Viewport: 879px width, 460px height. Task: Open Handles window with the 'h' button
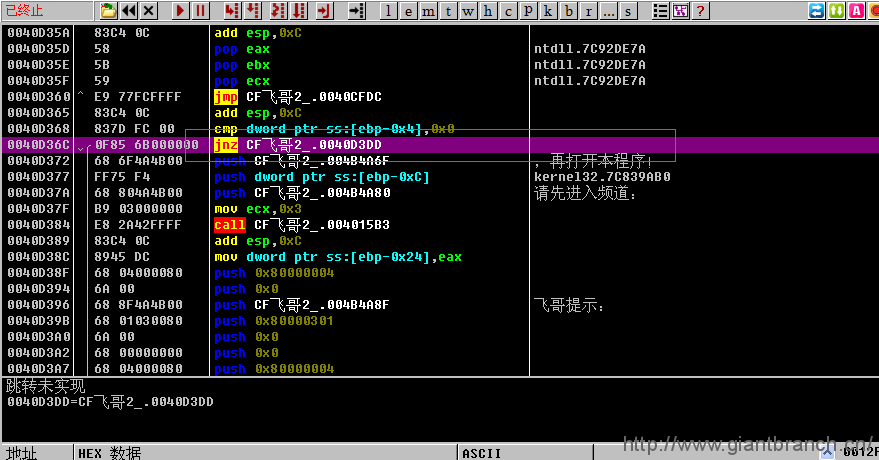point(488,11)
